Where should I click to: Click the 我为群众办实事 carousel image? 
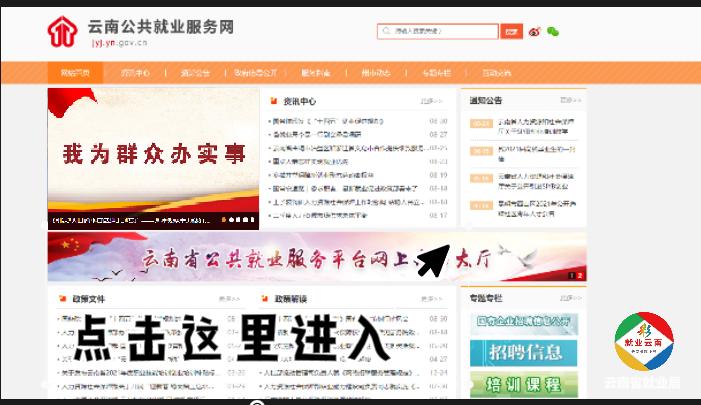coord(153,155)
